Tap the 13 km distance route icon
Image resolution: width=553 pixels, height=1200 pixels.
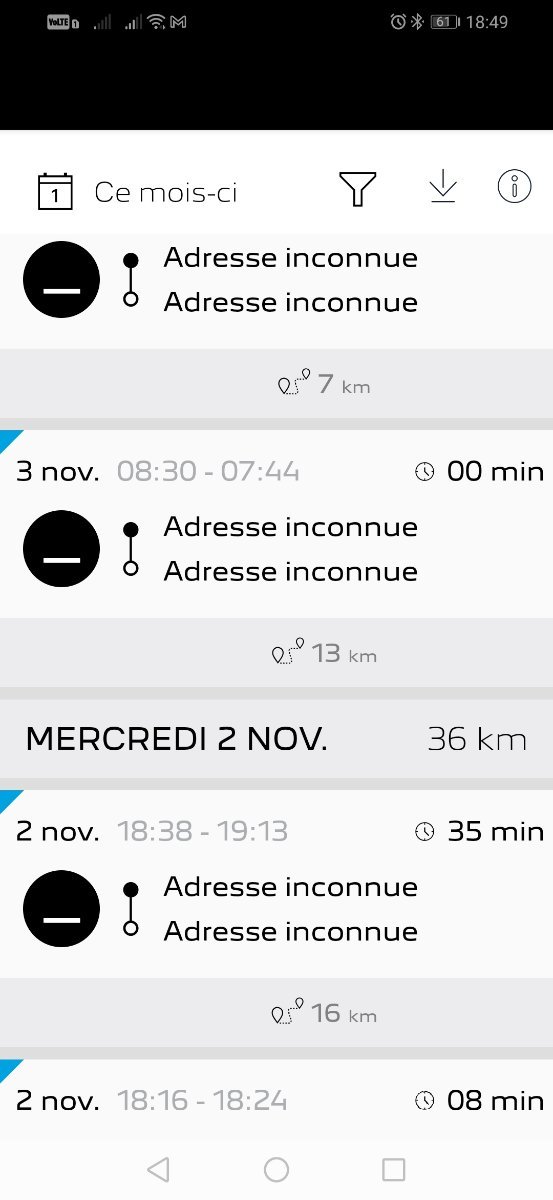click(289, 654)
